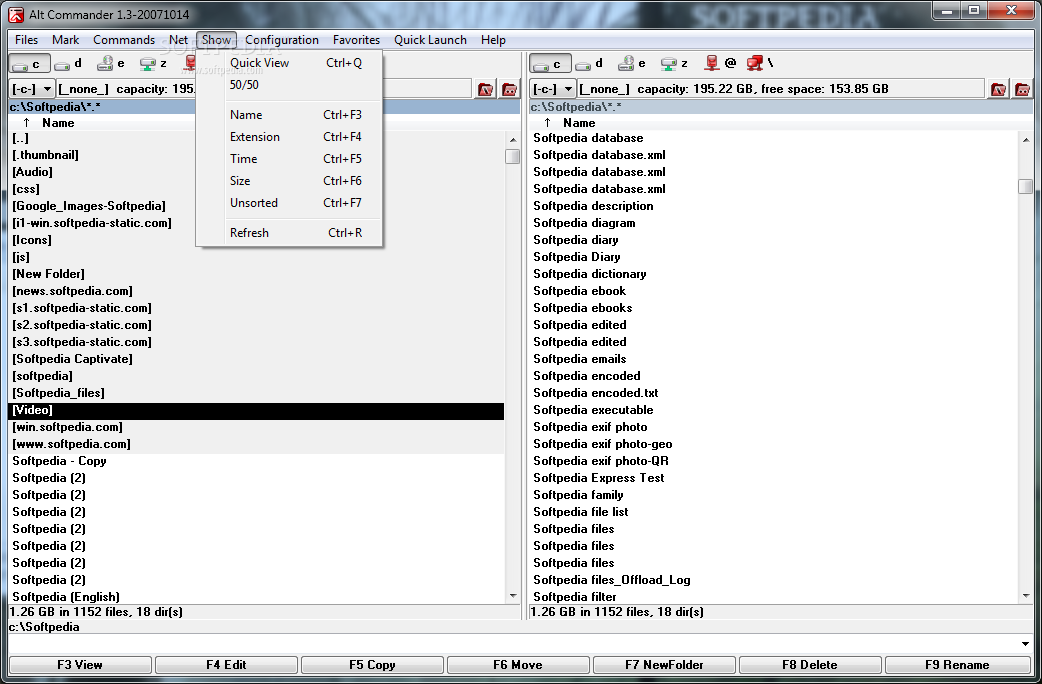Click the F9 Rename button
1042x684 pixels.
(x=957, y=665)
